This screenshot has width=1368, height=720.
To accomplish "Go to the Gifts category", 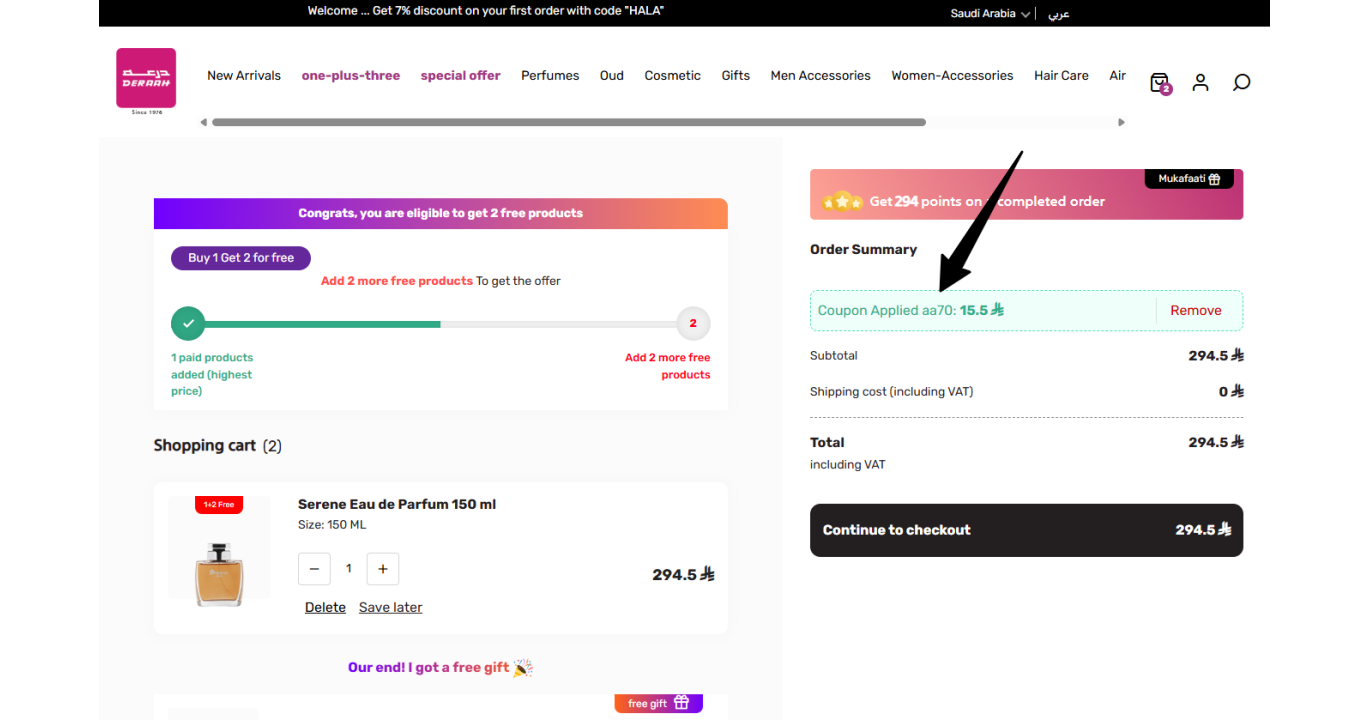I will tap(736, 75).
